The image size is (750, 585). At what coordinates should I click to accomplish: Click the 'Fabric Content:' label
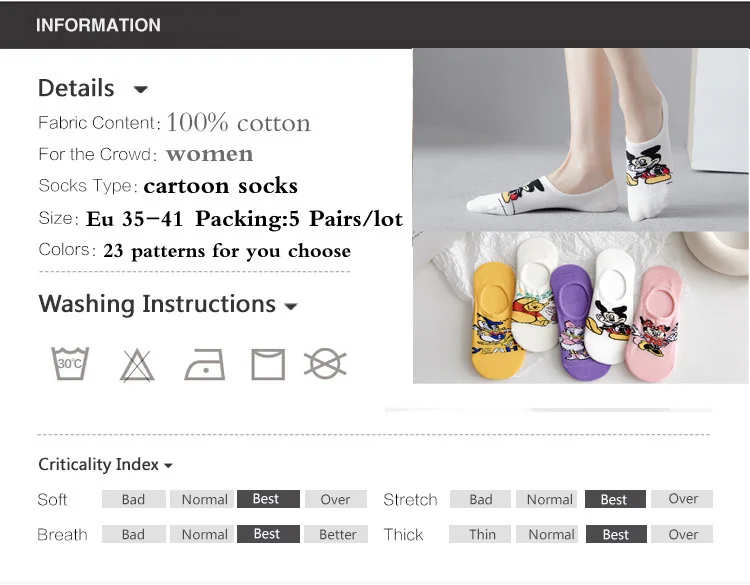[x=99, y=123]
